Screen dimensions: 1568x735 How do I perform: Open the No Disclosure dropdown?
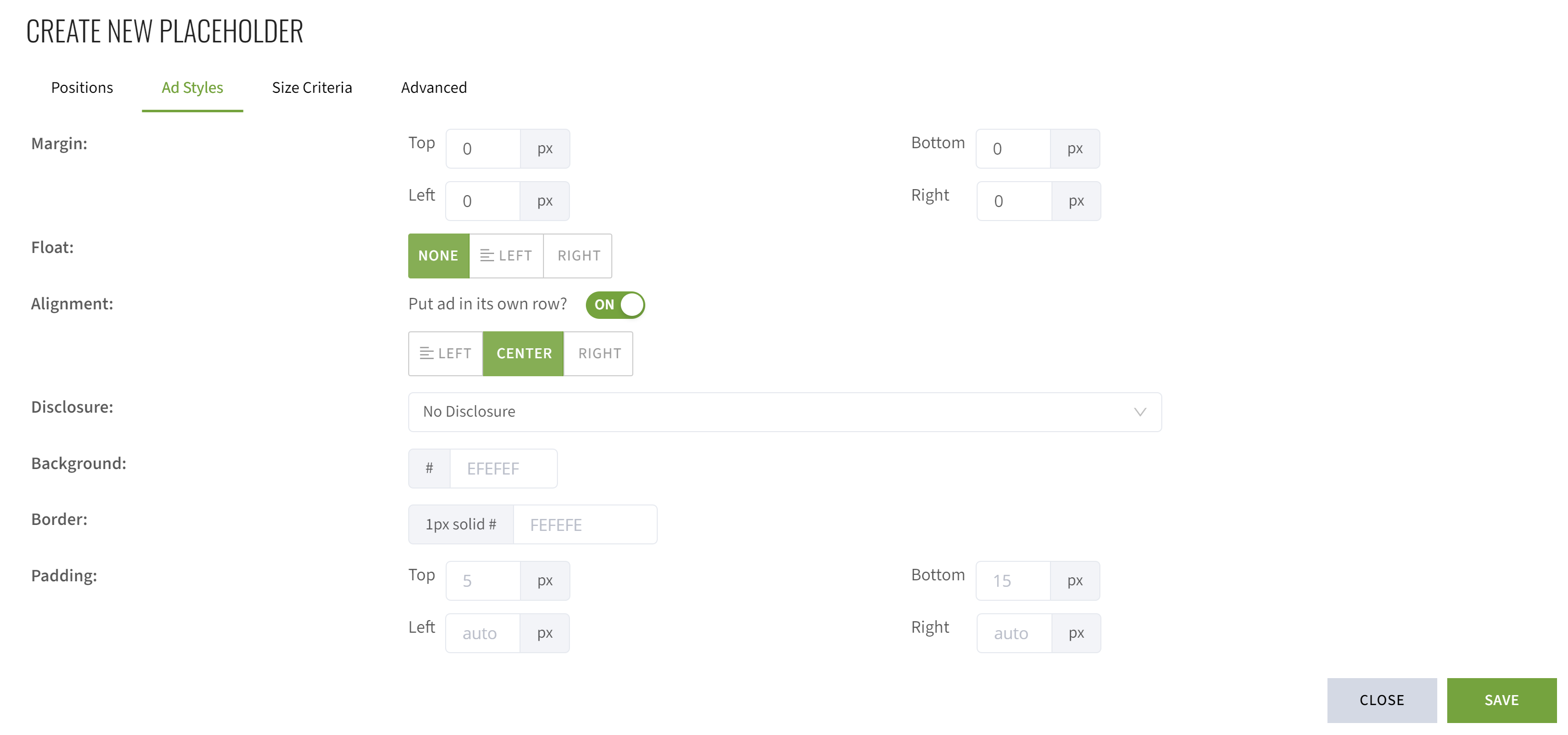(x=784, y=412)
